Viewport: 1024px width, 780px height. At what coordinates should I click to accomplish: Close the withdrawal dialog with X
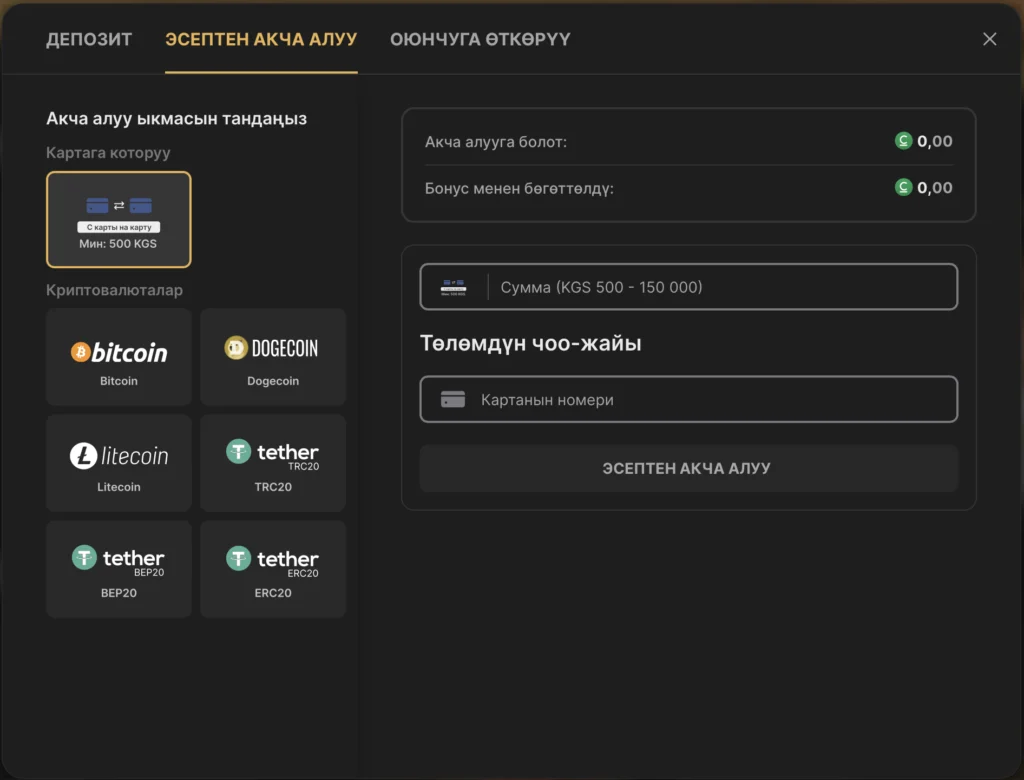tap(989, 39)
